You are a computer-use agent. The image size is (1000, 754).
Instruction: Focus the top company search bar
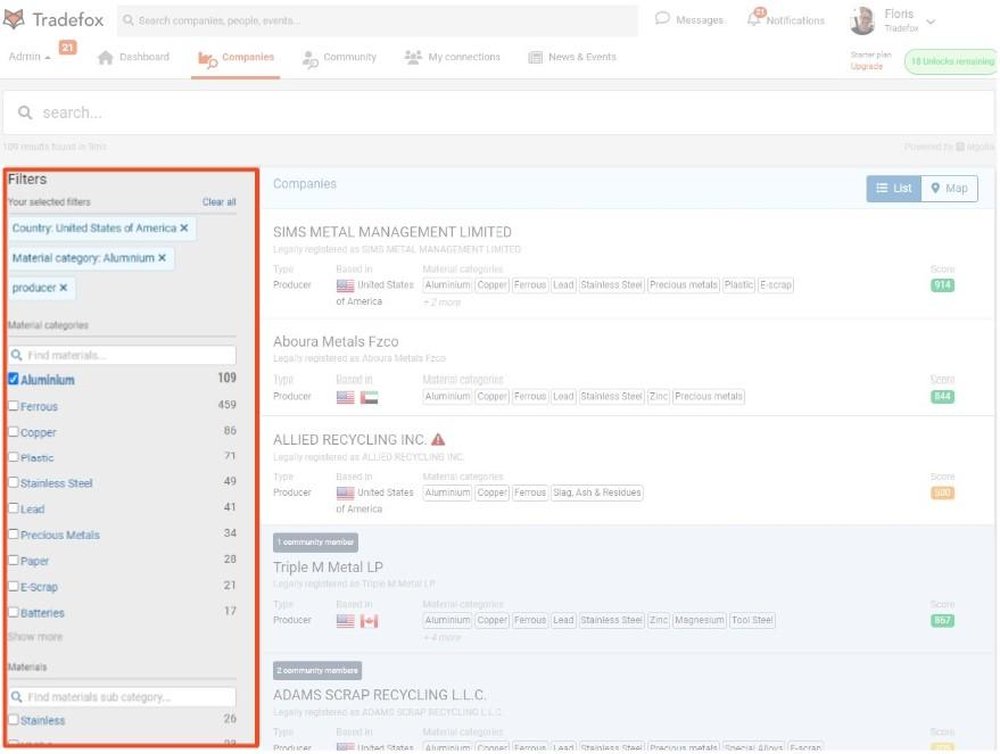point(377,20)
